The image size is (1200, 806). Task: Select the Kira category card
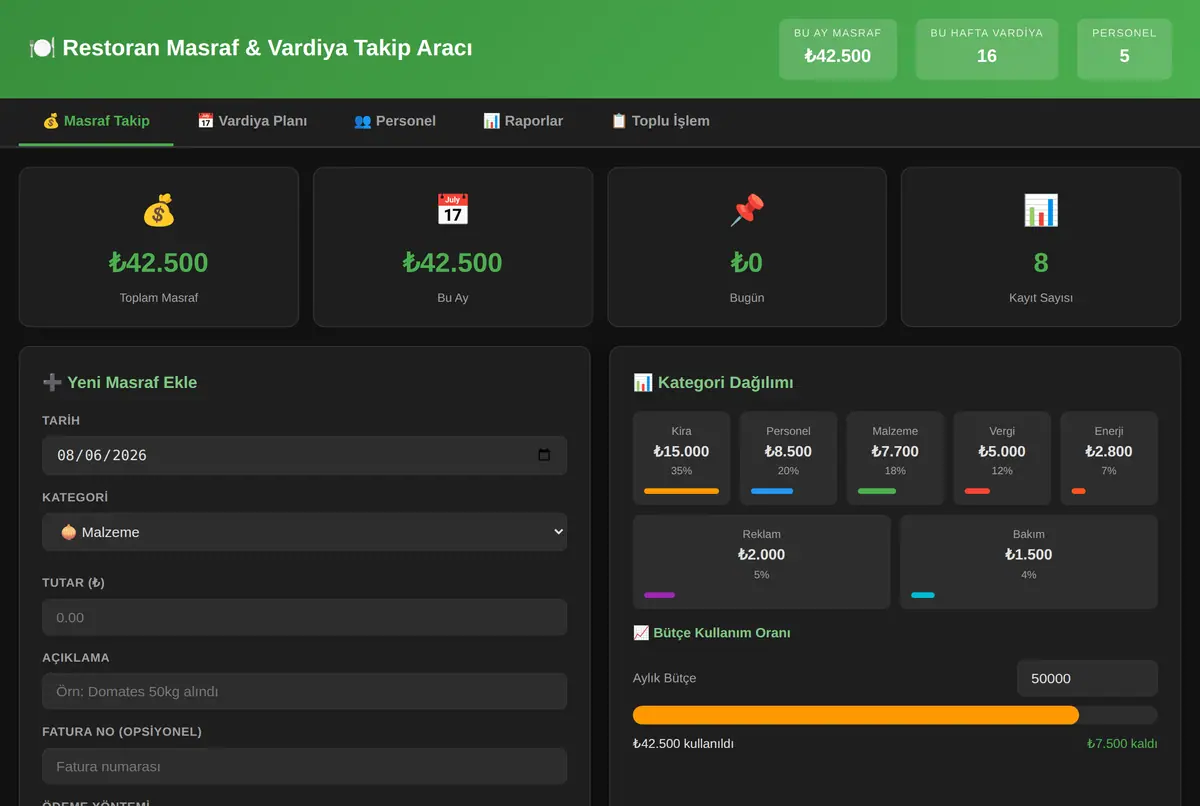click(x=681, y=458)
